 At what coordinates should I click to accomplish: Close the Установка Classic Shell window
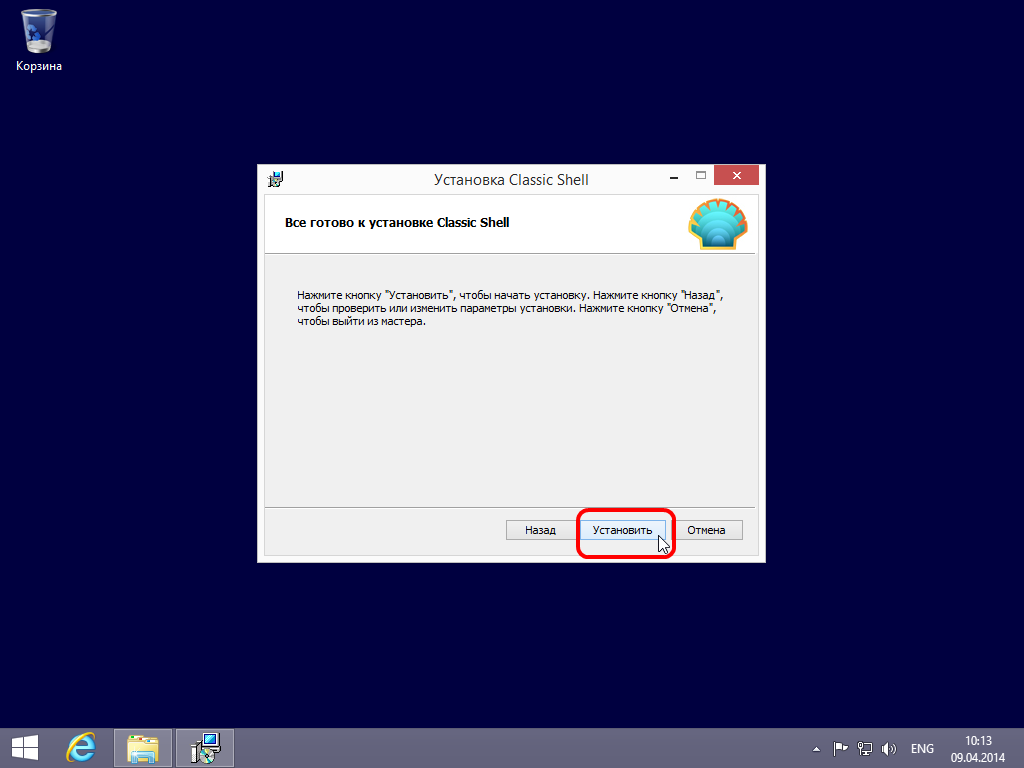point(736,175)
